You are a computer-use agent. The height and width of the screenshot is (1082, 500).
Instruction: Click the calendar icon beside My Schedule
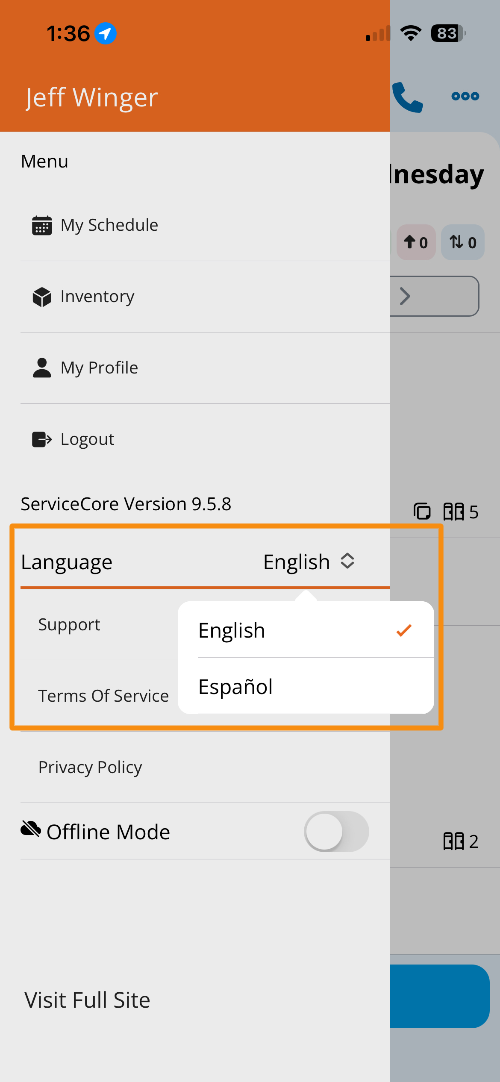click(x=42, y=226)
